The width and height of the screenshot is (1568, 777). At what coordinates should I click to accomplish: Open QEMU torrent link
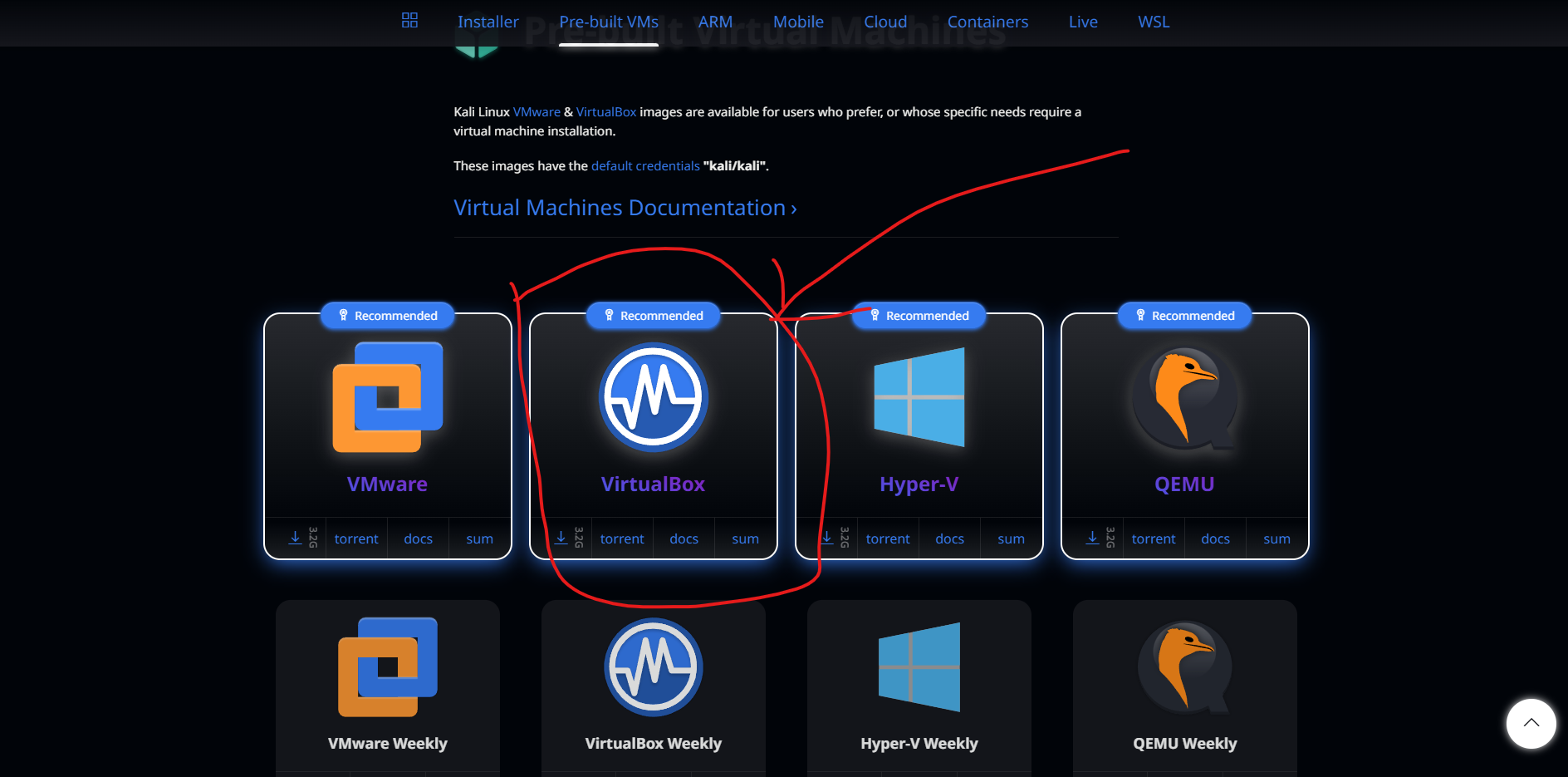tap(1154, 538)
